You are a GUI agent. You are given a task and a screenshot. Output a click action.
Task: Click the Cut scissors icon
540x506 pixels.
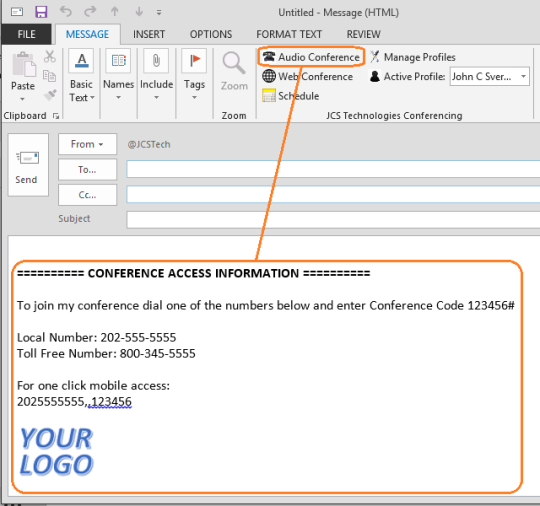pos(50,56)
